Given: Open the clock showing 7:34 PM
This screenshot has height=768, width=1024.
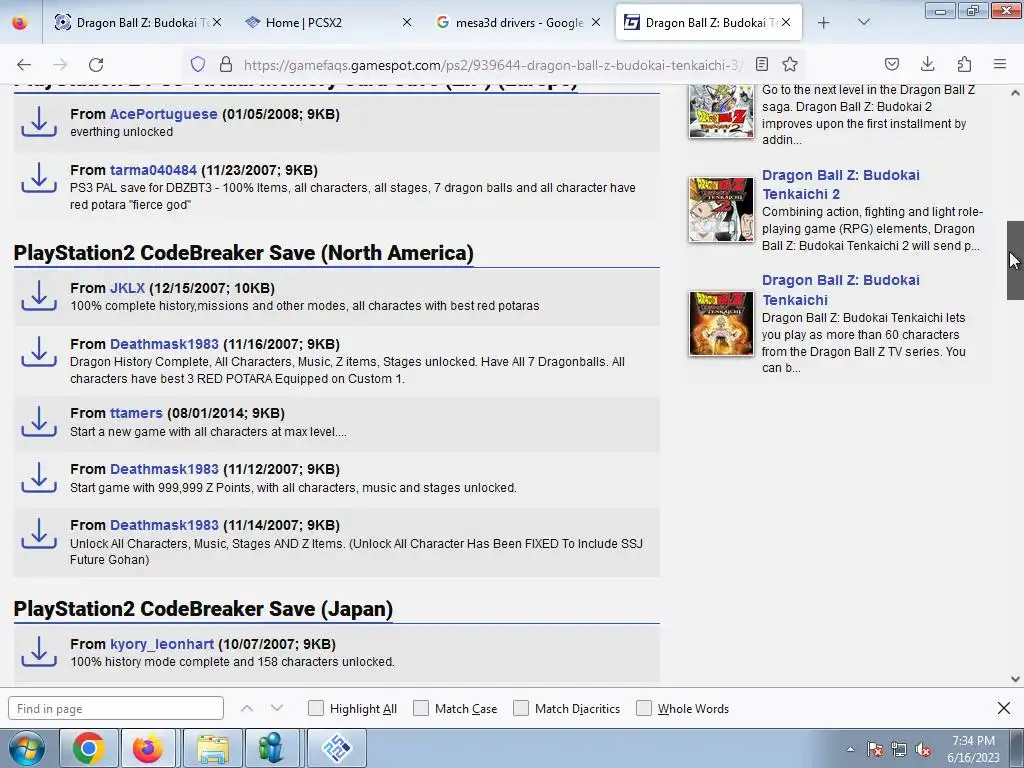Looking at the screenshot, I should tap(973, 749).
